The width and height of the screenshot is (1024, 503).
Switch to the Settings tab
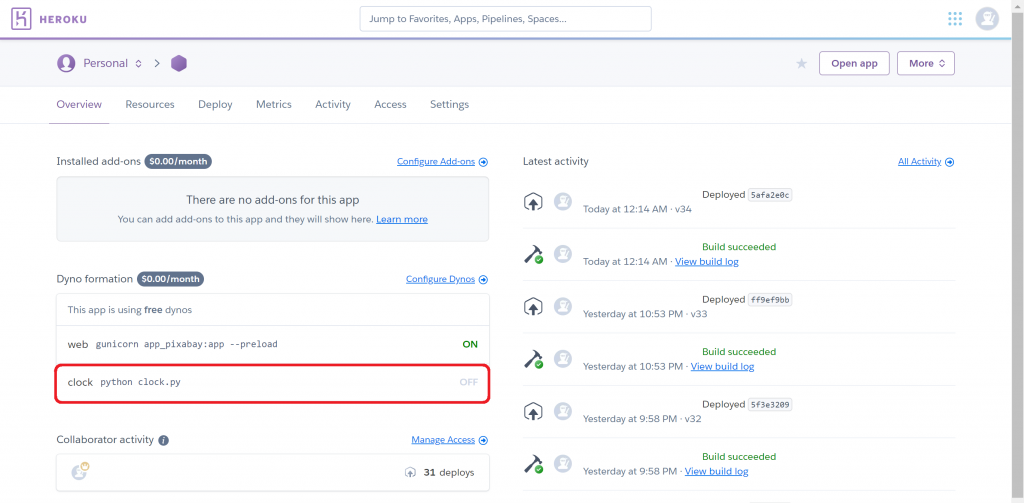449,105
